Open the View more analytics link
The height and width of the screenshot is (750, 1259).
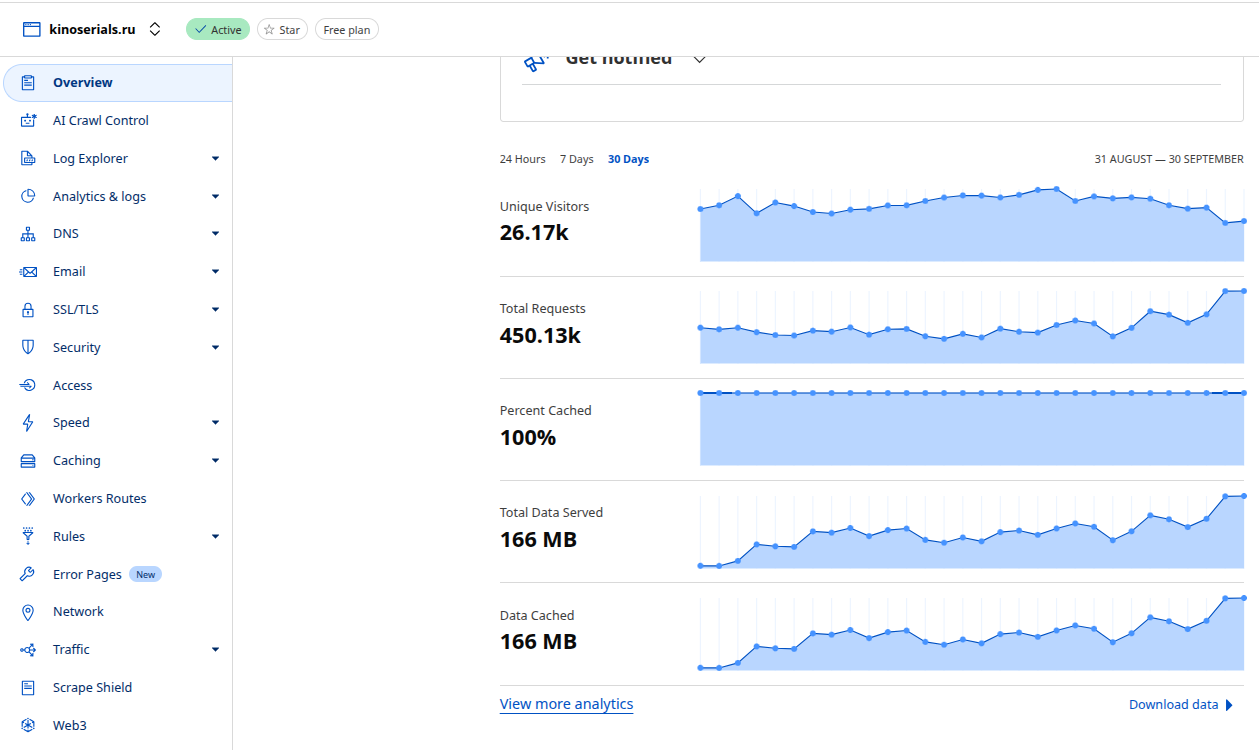point(567,704)
